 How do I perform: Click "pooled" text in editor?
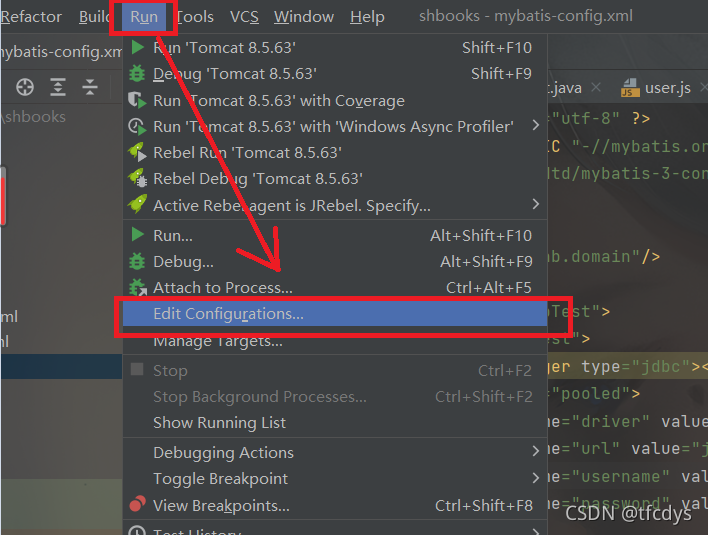coord(591,394)
